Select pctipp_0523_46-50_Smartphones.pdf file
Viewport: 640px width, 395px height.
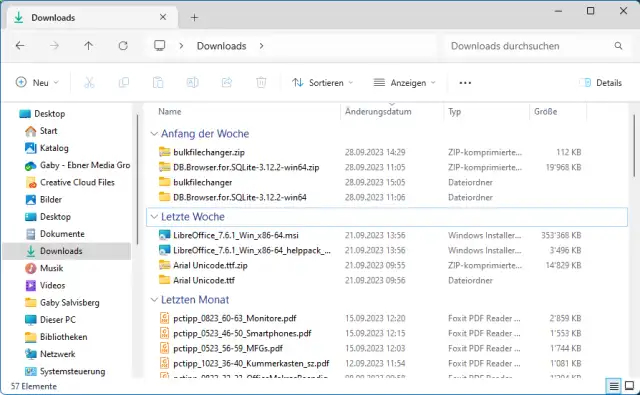[242, 333]
